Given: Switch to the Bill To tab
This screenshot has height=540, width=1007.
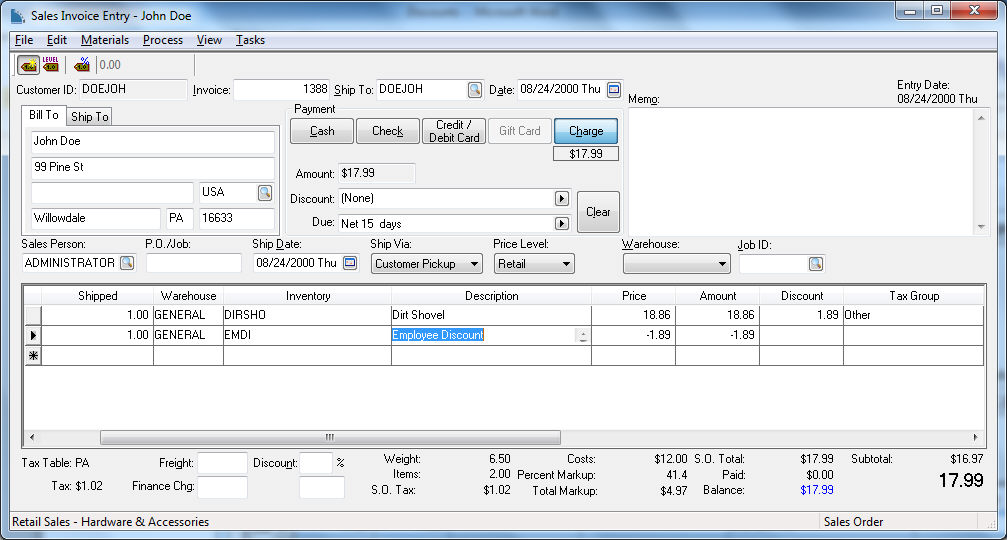Looking at the screenshot, I should tap(44, 115).
